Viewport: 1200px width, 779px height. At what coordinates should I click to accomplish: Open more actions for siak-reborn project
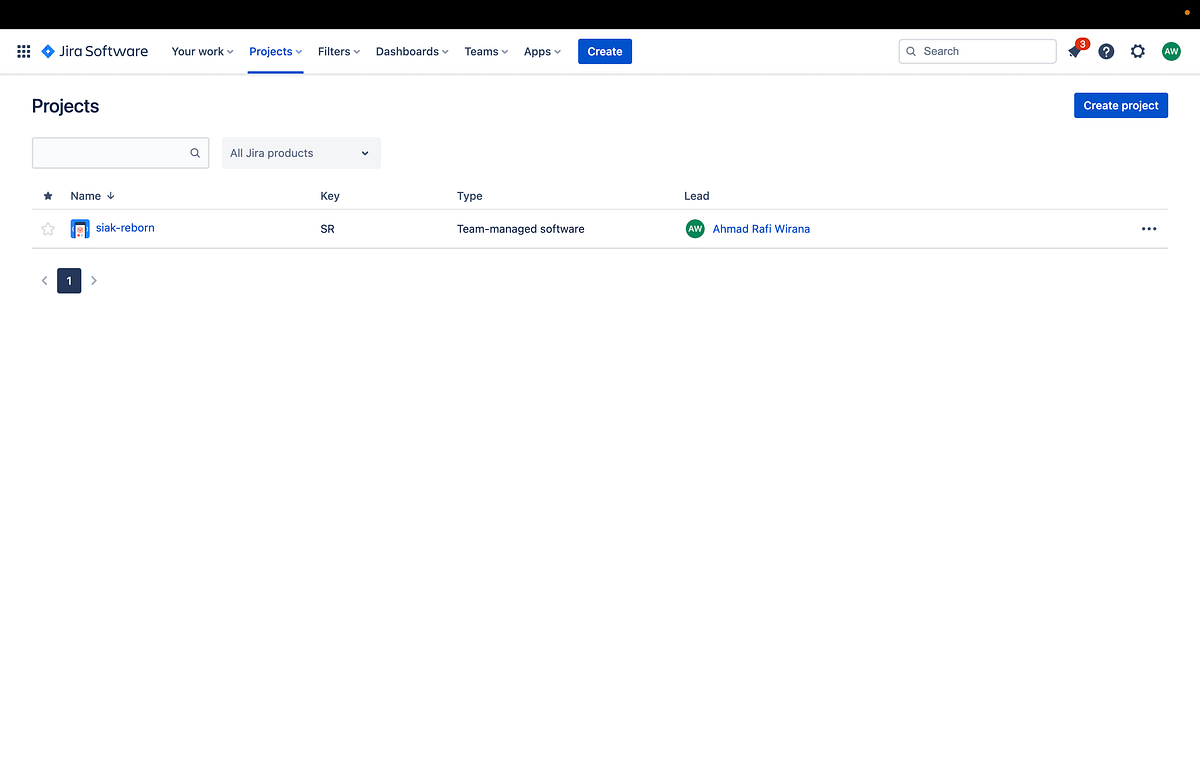pos(1149,229)
